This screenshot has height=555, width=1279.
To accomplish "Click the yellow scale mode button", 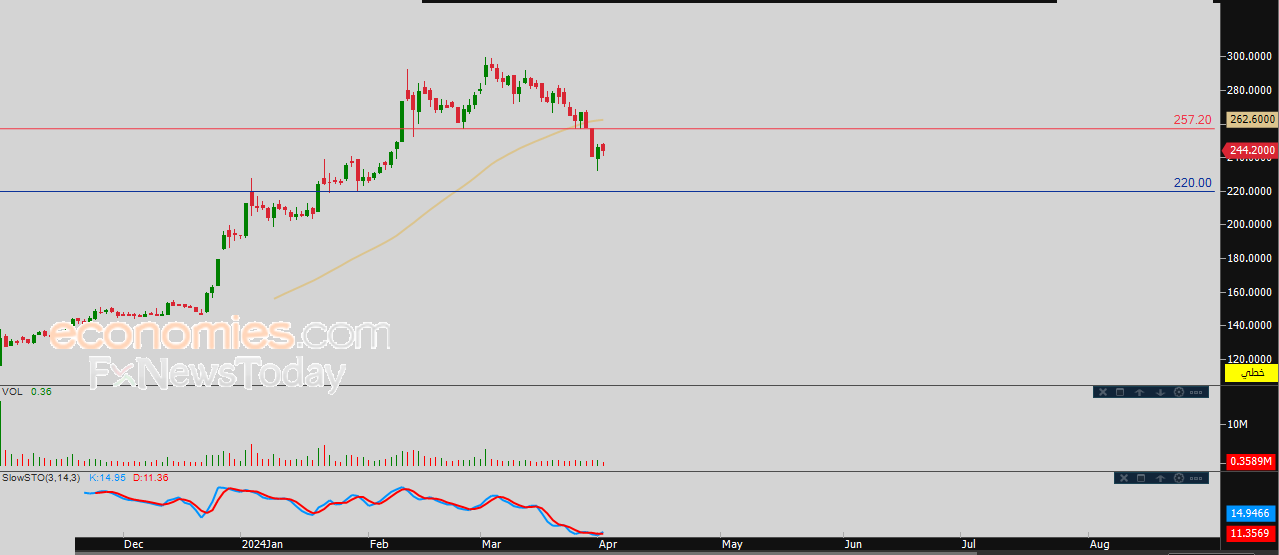I will [x=1250, y=372].
